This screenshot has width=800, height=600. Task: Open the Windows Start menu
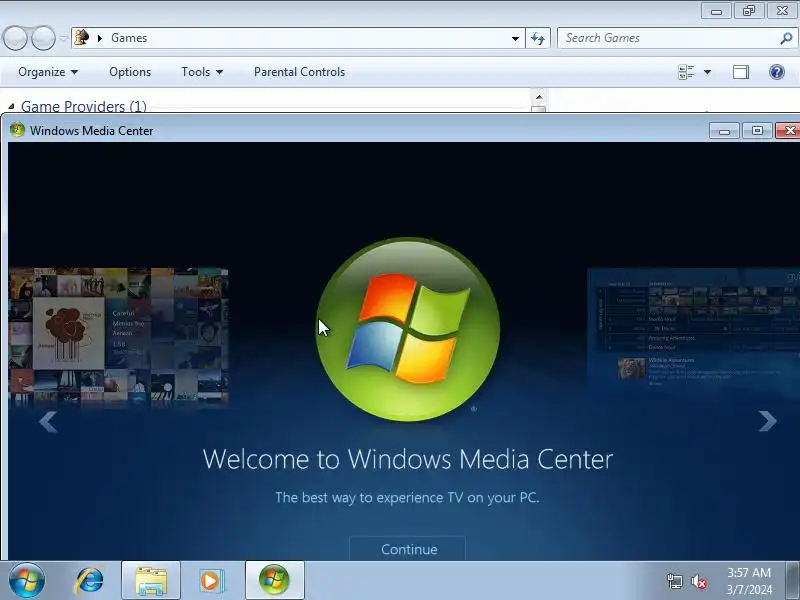point(27,581)
